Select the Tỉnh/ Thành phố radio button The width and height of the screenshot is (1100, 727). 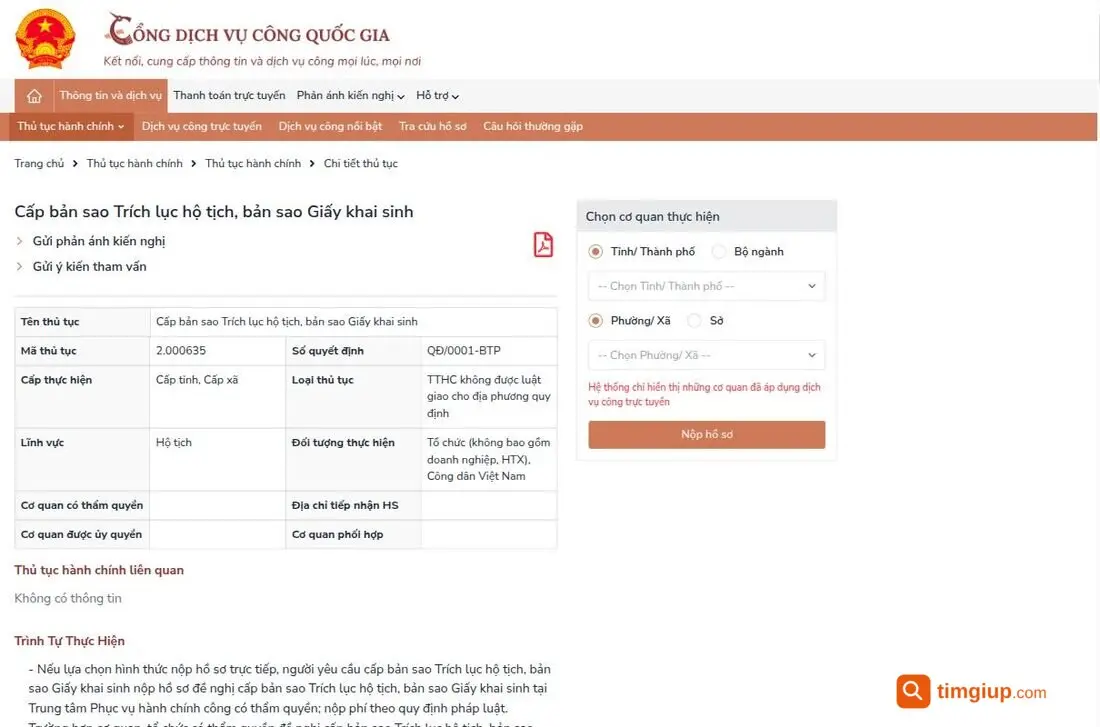[x=596, y=251]
